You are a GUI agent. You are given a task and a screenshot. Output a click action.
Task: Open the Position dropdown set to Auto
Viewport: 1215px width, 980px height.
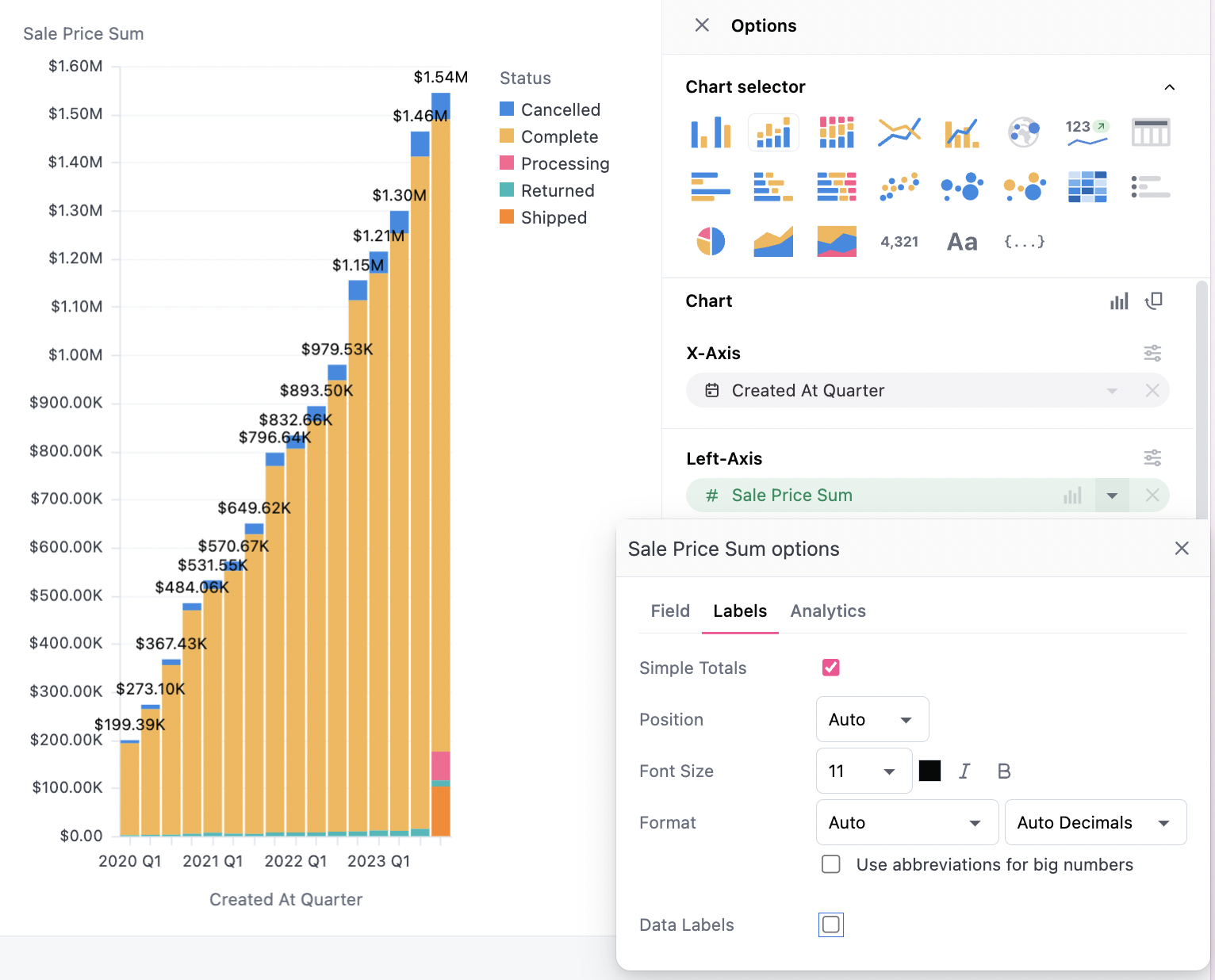(872, 720)
